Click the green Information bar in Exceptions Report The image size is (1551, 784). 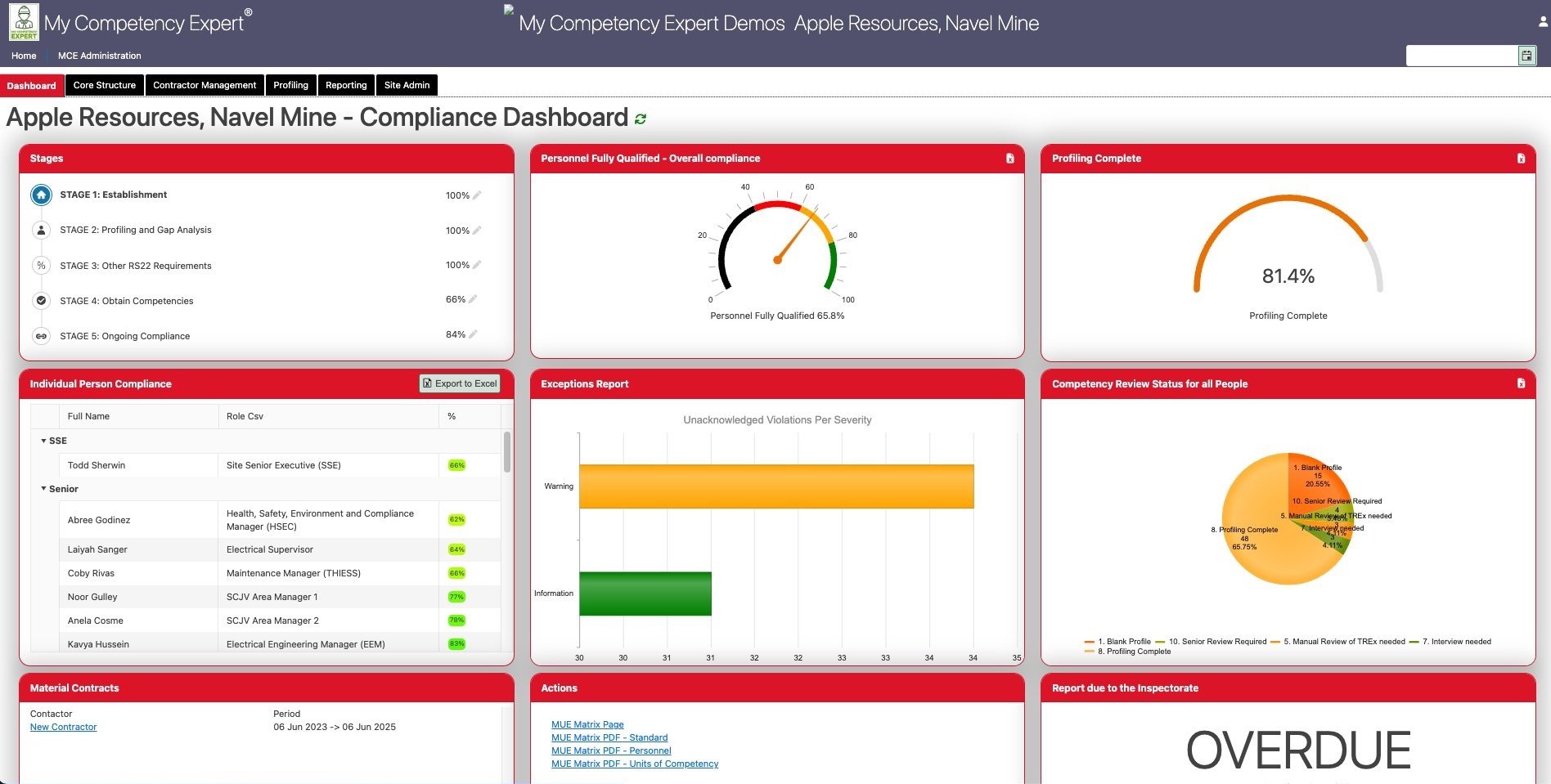[645, 594]
